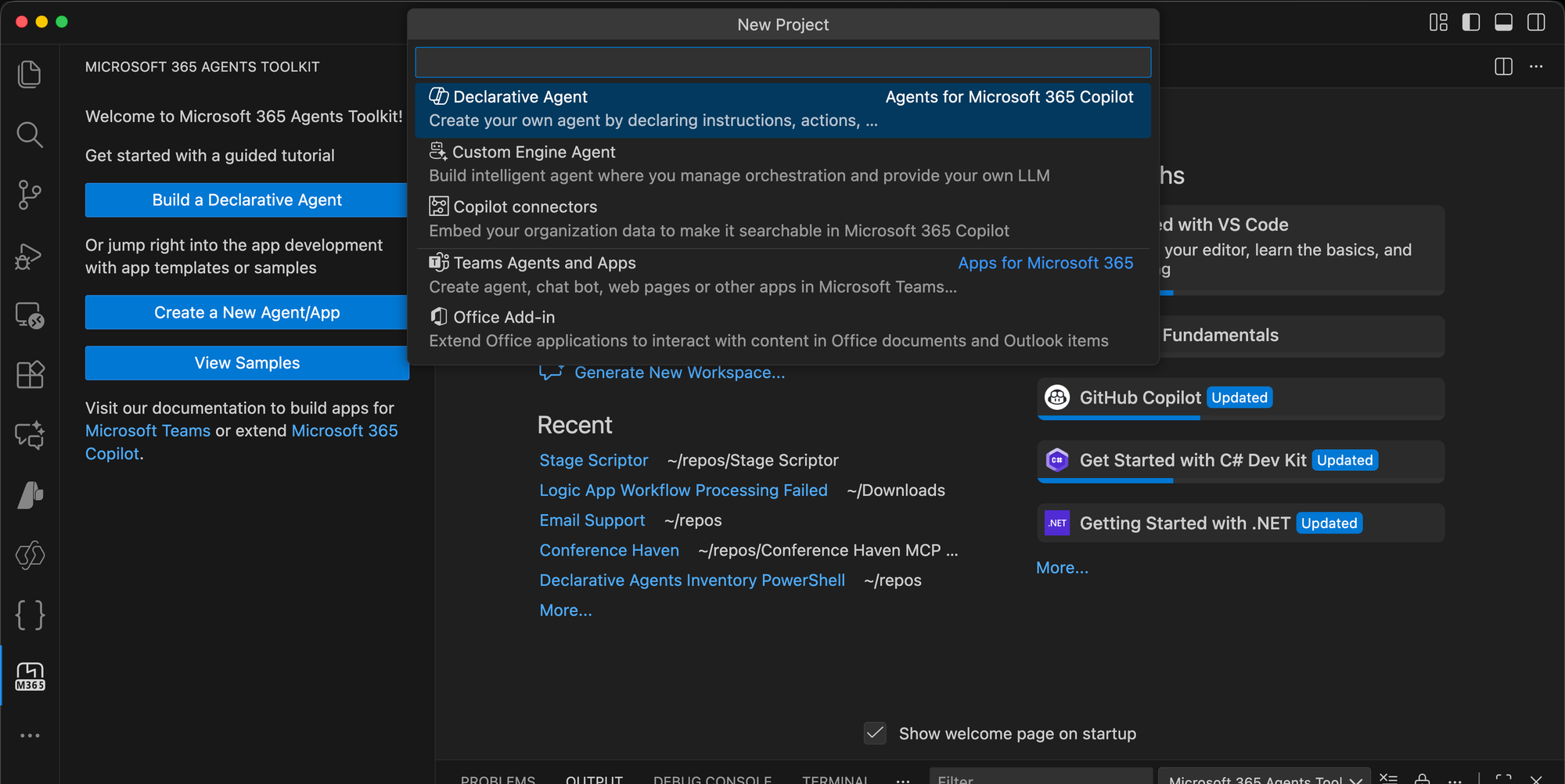Open the Search view icon
The height and width of the screenshot is (784, 1565).
(x=30, y=135)
